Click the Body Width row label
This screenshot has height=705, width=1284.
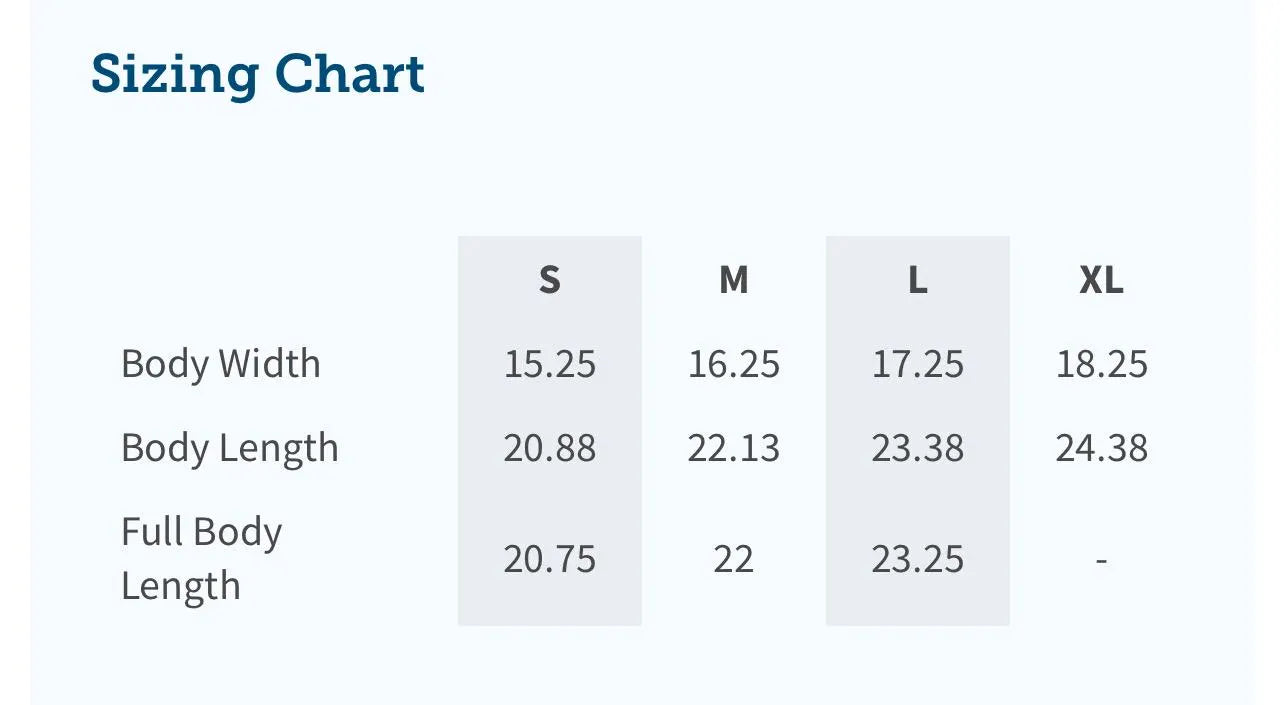220,363
